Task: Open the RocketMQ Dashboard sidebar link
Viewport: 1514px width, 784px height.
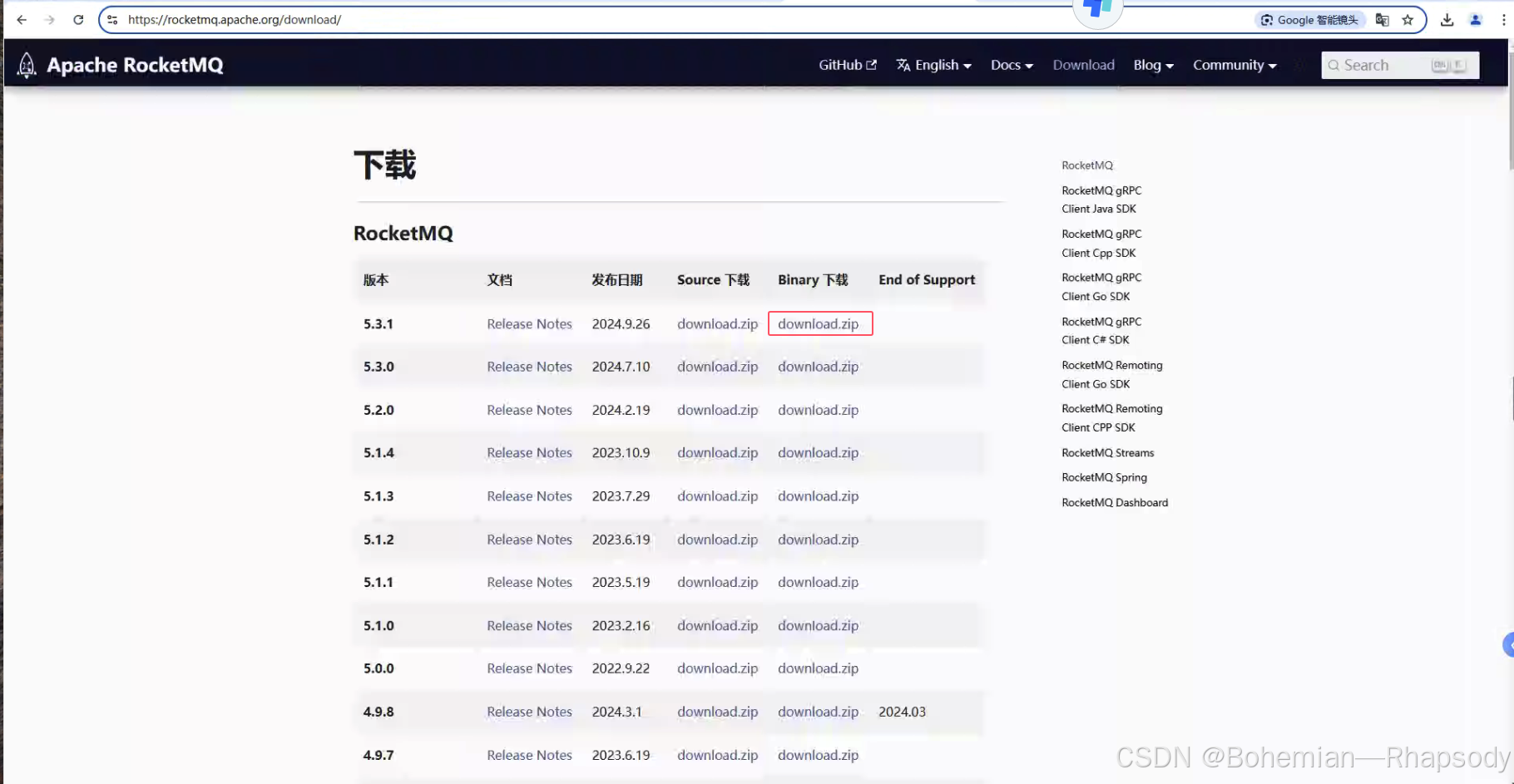Action: 1115,502
